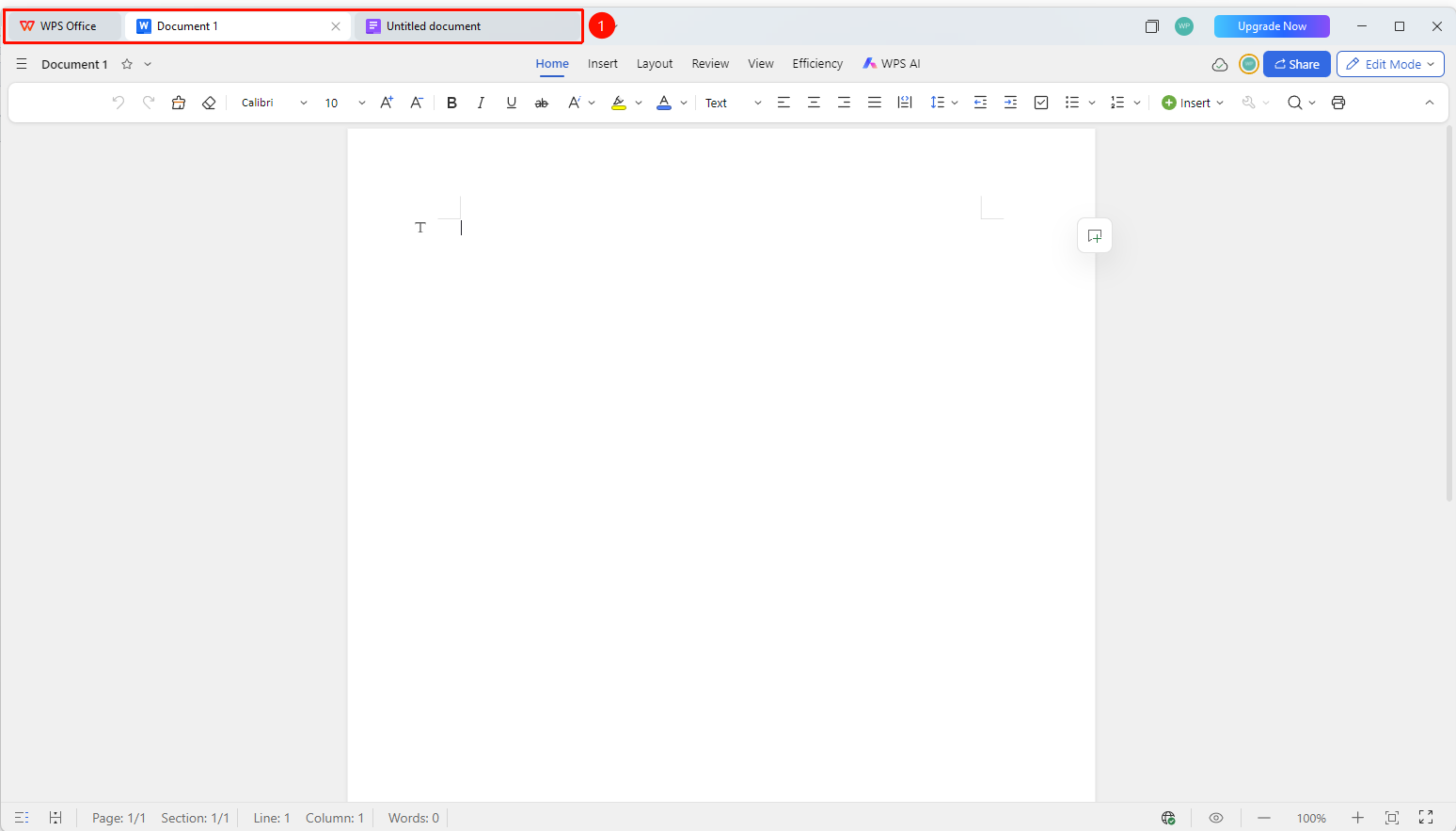The image size is (1456, 831).
Task: Open the Edit Mode dropdown
Action: coord(1390,64)
